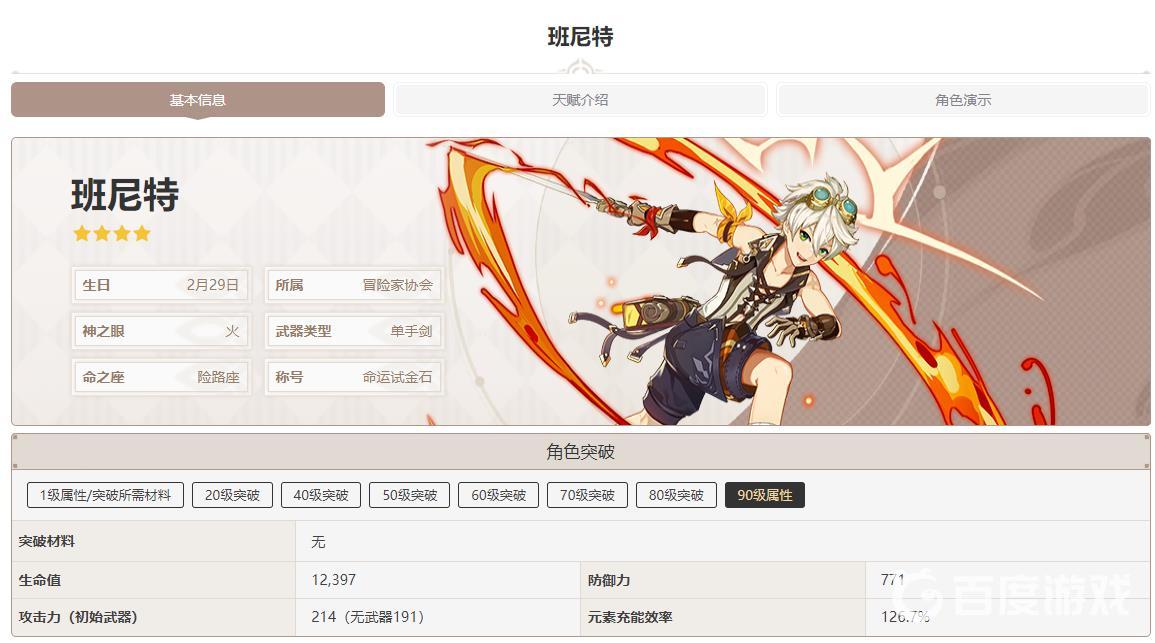The image size is (1155, 643).
Task: Switch to the 基本信息 tab
Action: (x=197, y=99)
